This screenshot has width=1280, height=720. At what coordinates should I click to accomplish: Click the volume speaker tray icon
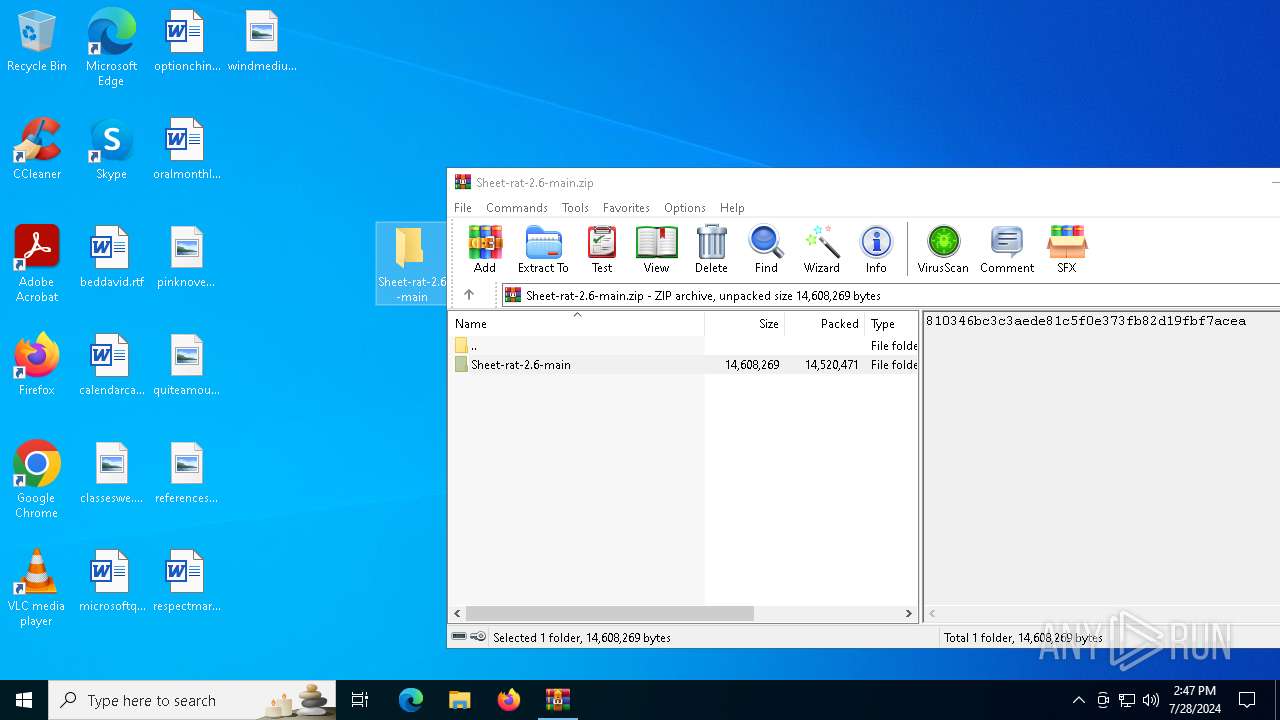[x=1151, y=700]
